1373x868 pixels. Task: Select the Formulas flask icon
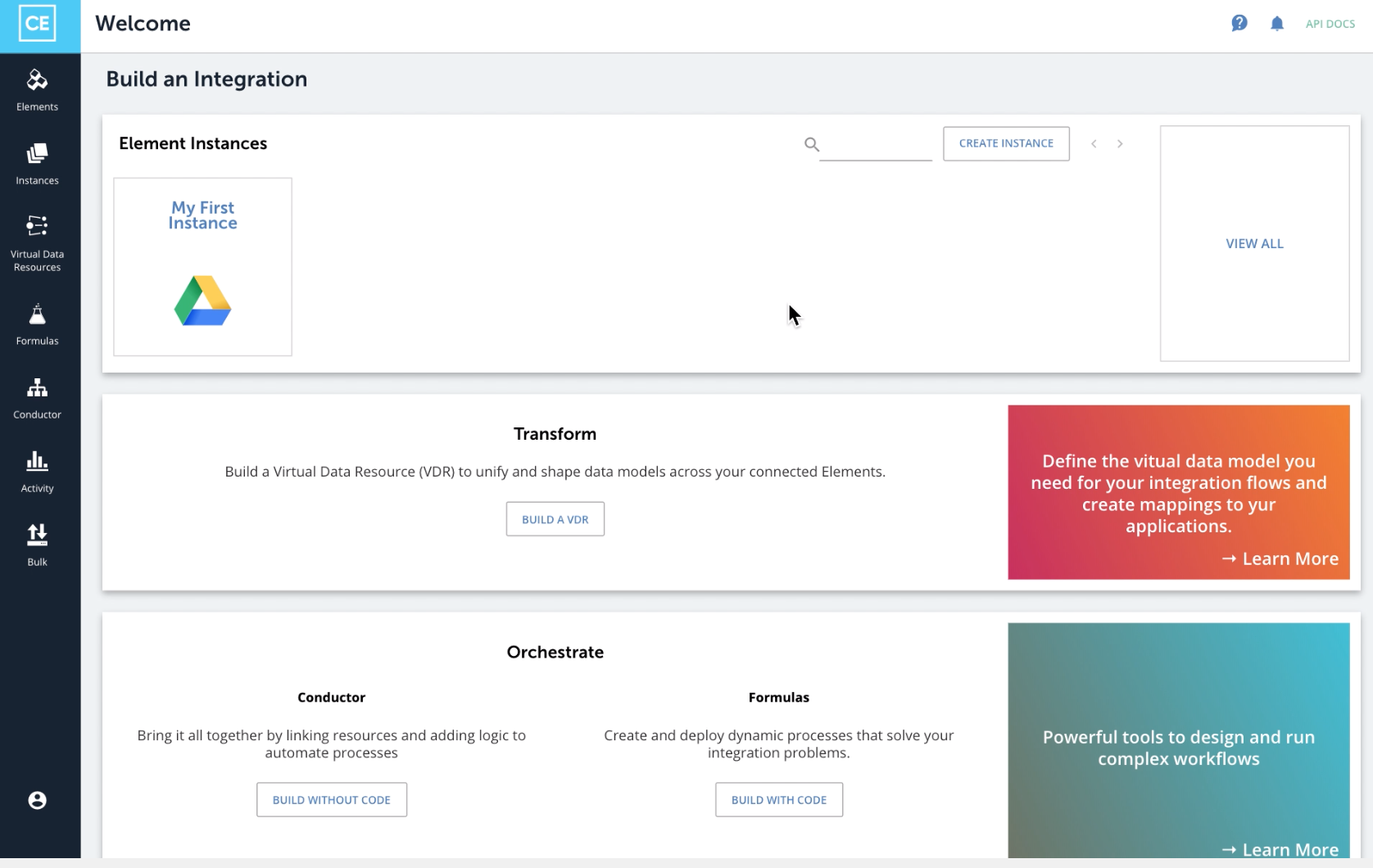pos(37,314)
